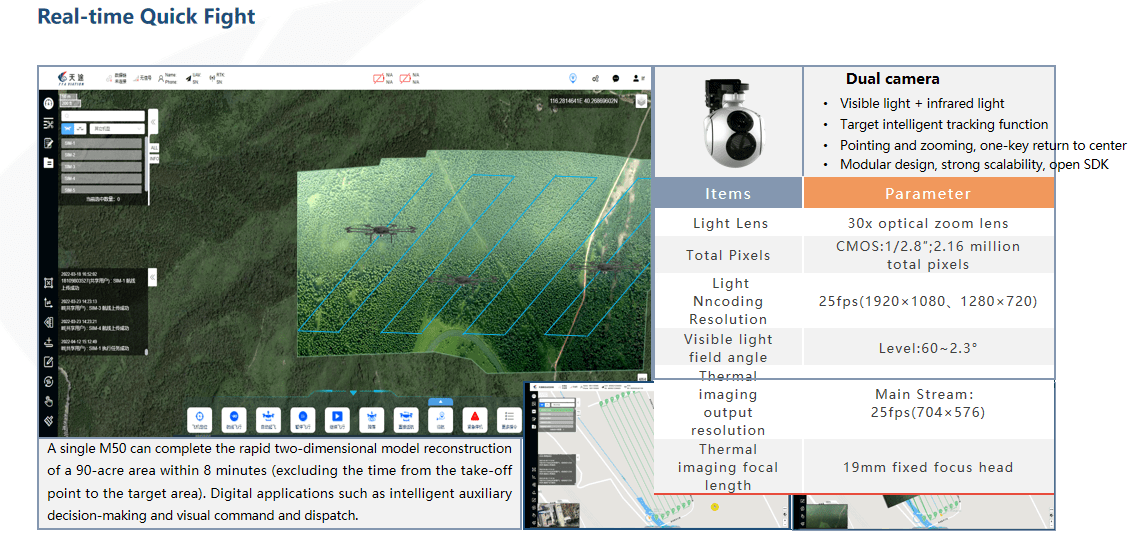The image size is (1132, 554).
Task: Click the route planning icon in sidebar
Action: click(x=48, y=124)
